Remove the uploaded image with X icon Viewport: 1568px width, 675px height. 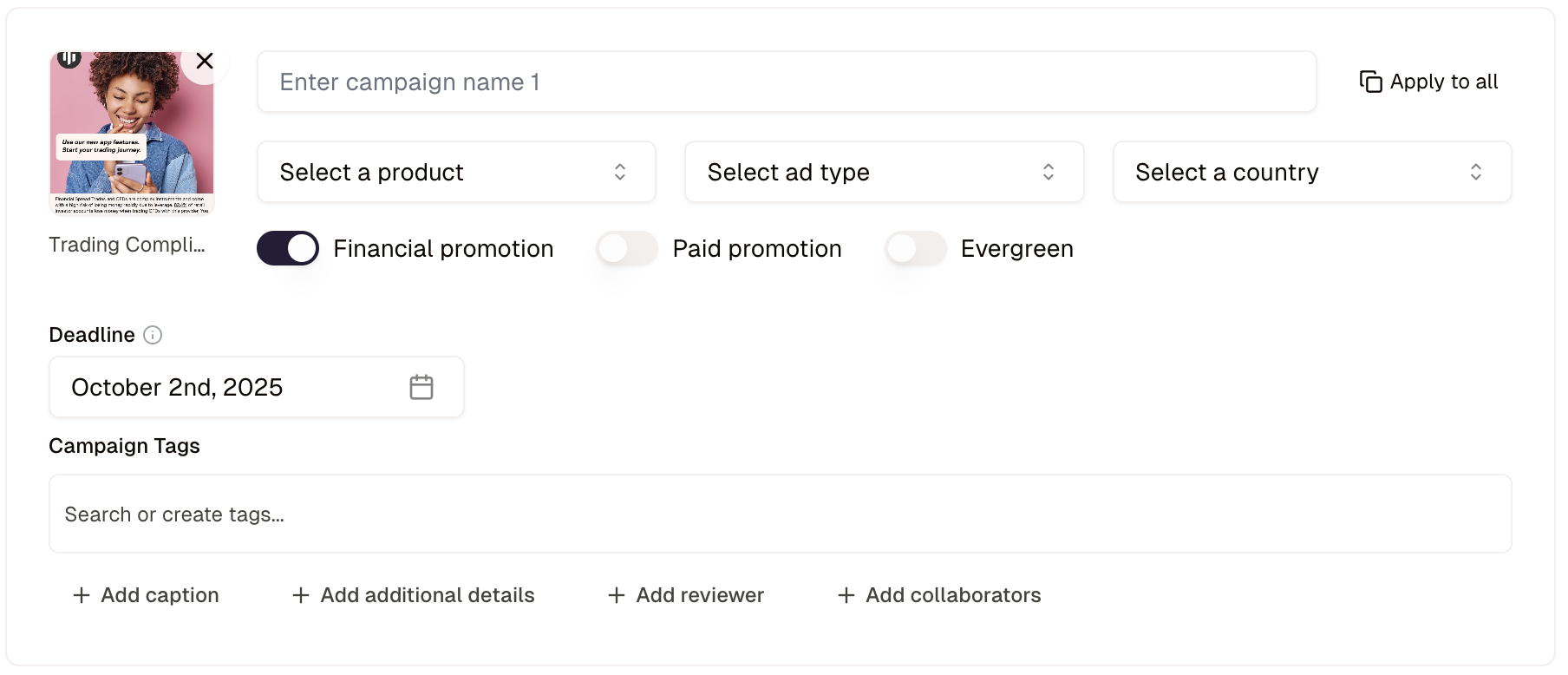(205, 61)
